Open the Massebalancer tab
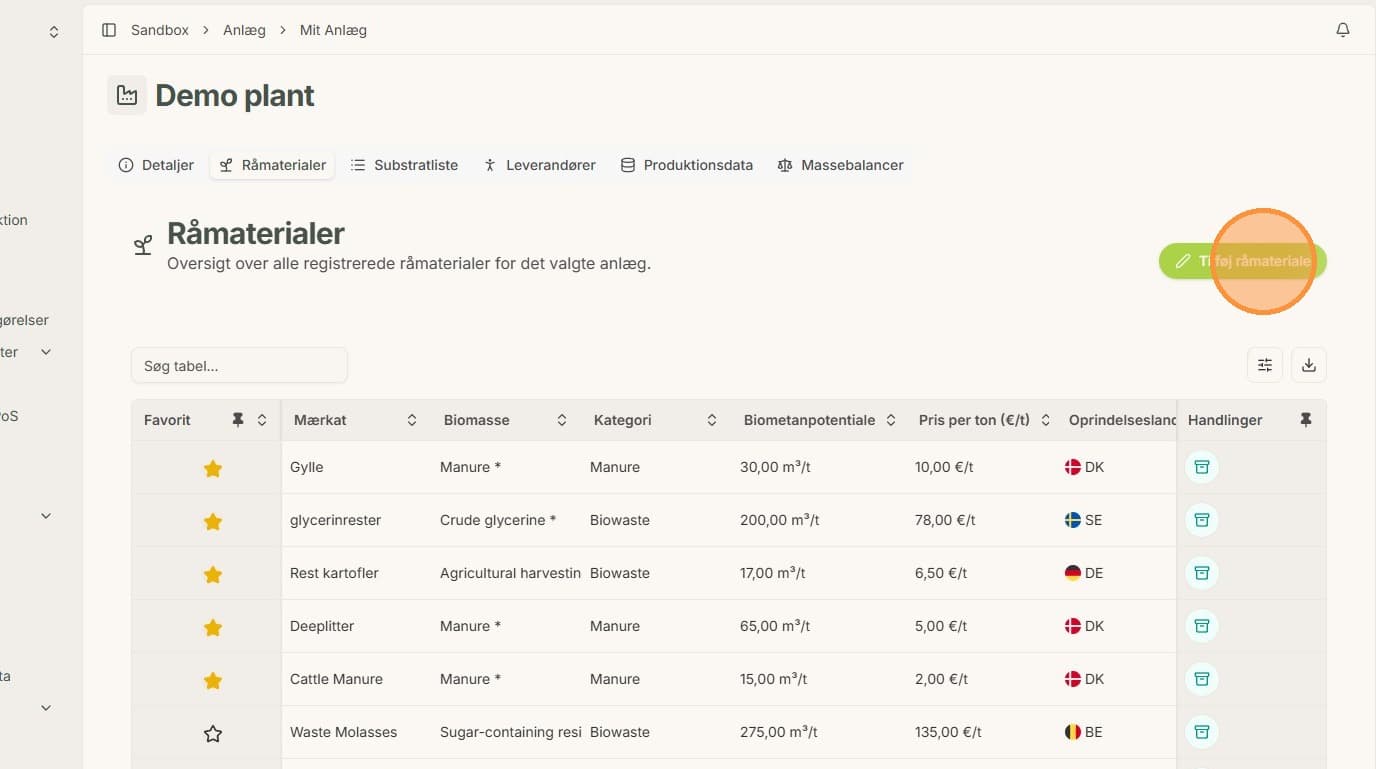 (840, 165)
